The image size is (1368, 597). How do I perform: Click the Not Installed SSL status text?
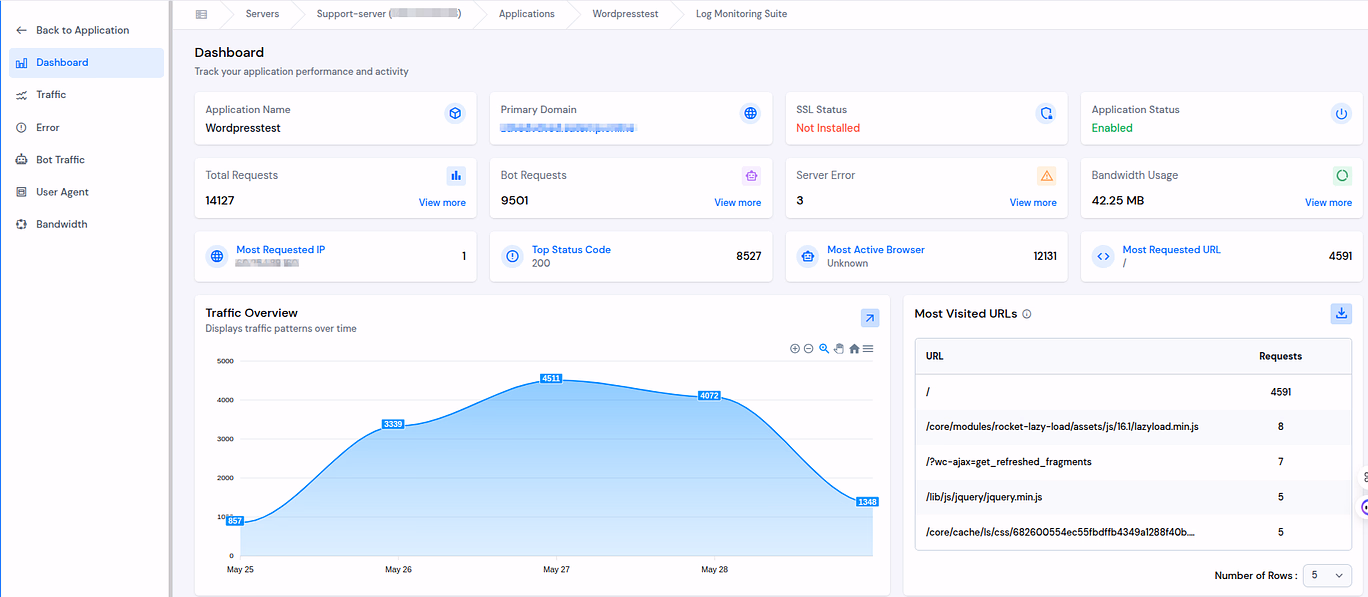pyautogui.click(x=828, y=128)
